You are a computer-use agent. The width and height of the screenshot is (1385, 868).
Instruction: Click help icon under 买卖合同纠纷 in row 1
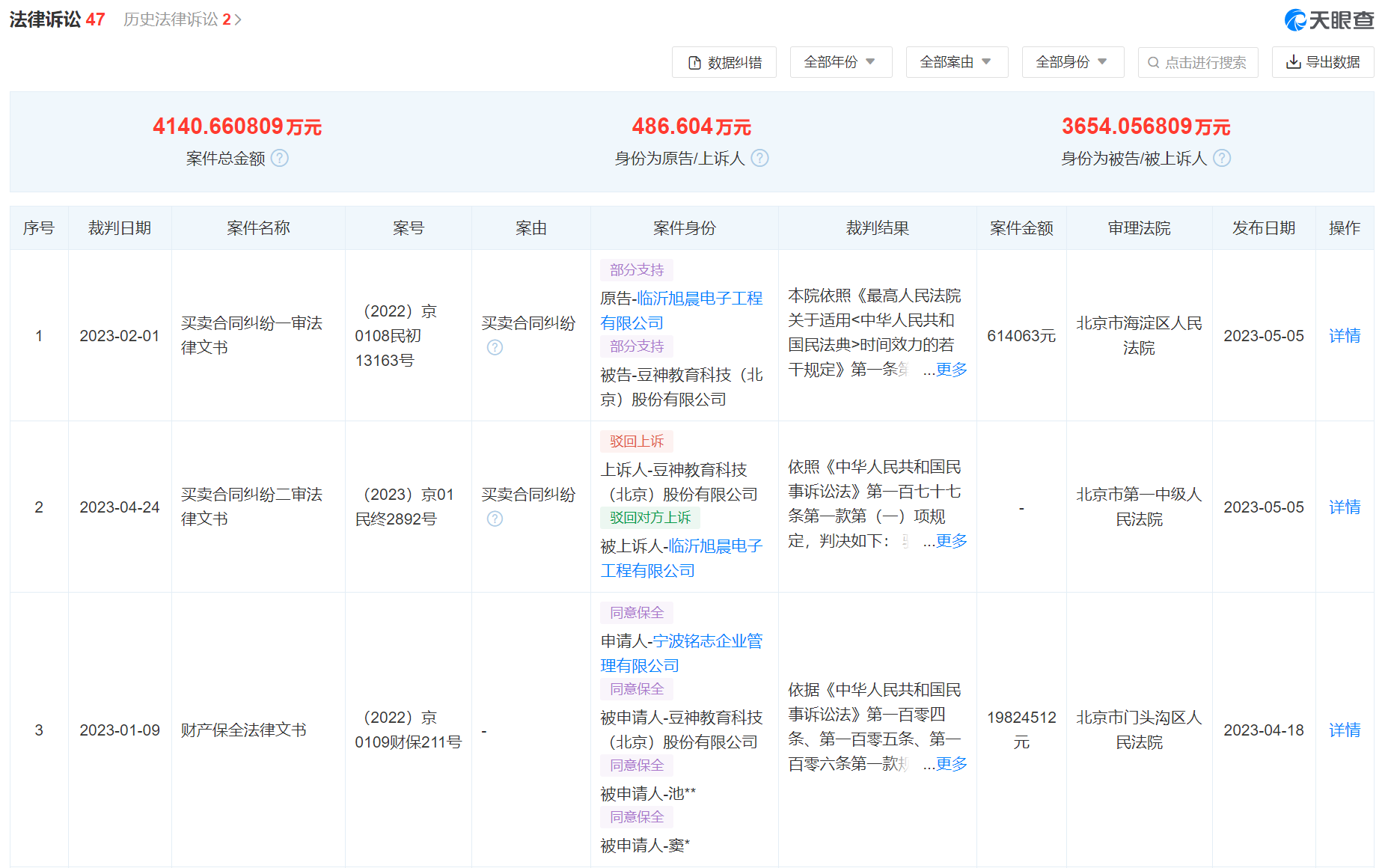(495, 347)
